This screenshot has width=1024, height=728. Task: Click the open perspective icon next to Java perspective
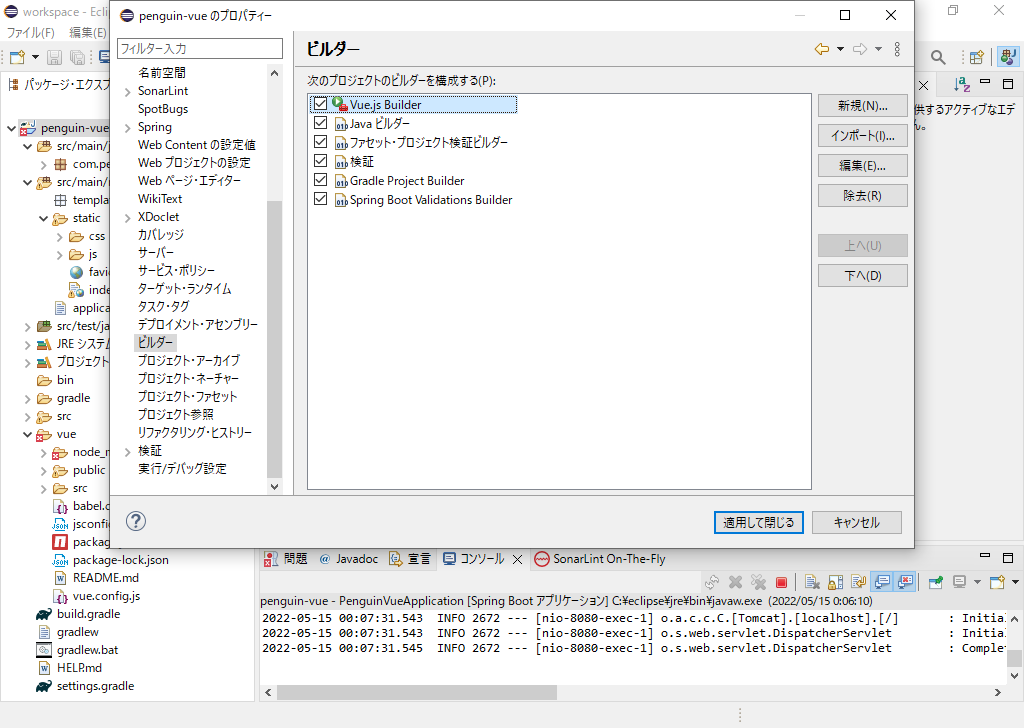(976, 57)
